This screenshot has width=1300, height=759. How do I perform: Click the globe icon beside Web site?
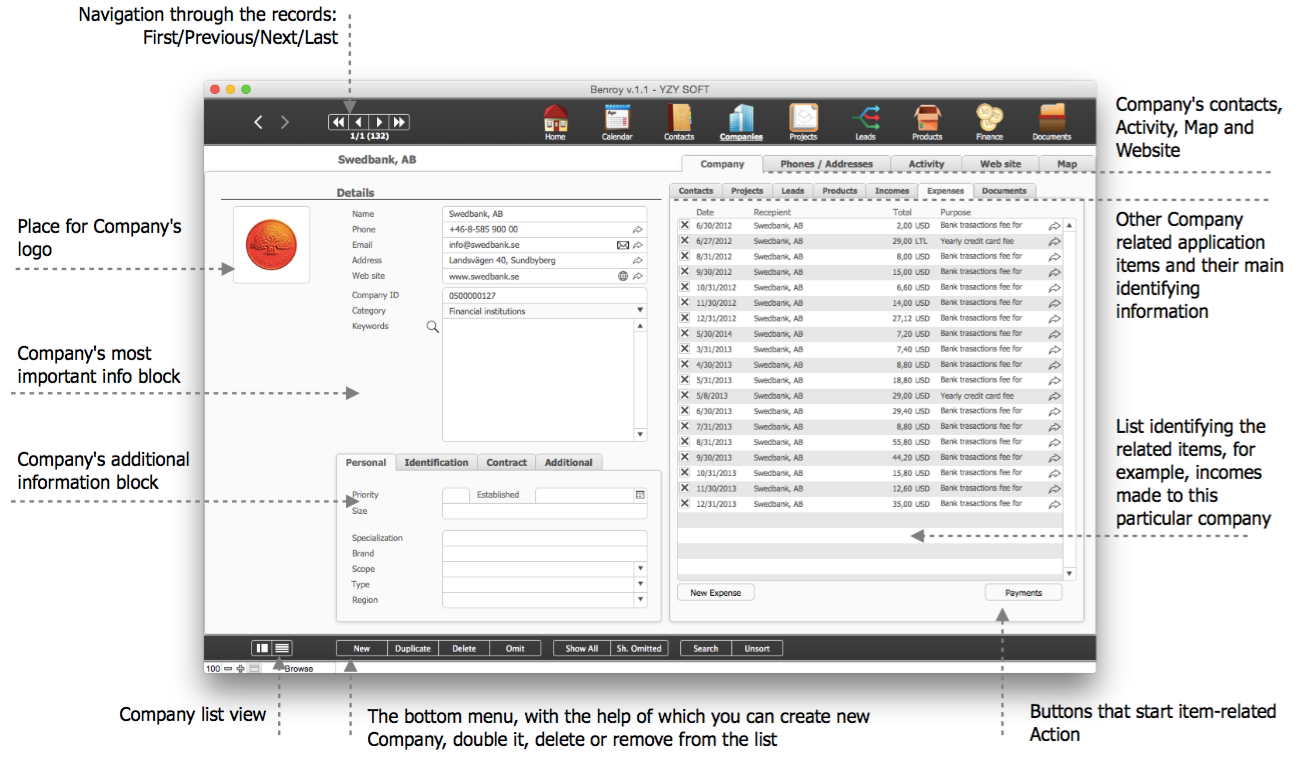pos(623,276)
